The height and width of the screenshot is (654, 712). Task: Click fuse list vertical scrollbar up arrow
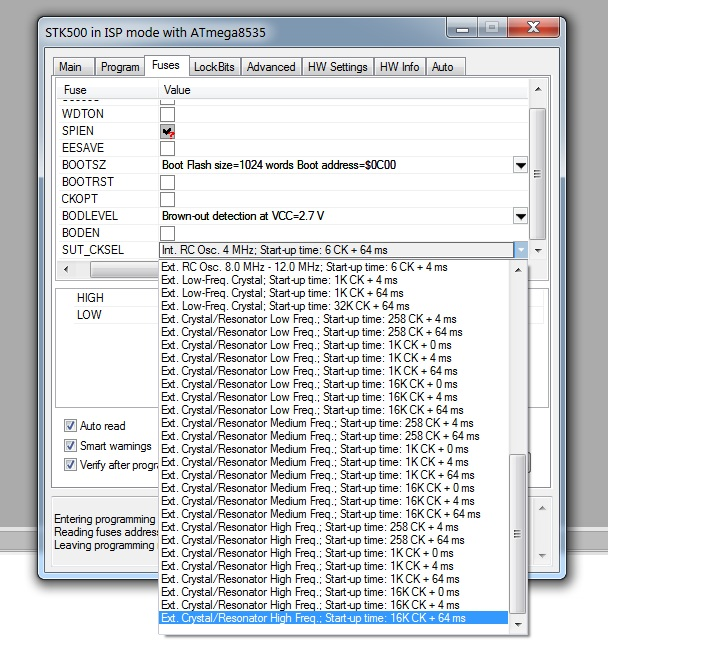pos(538,89)
